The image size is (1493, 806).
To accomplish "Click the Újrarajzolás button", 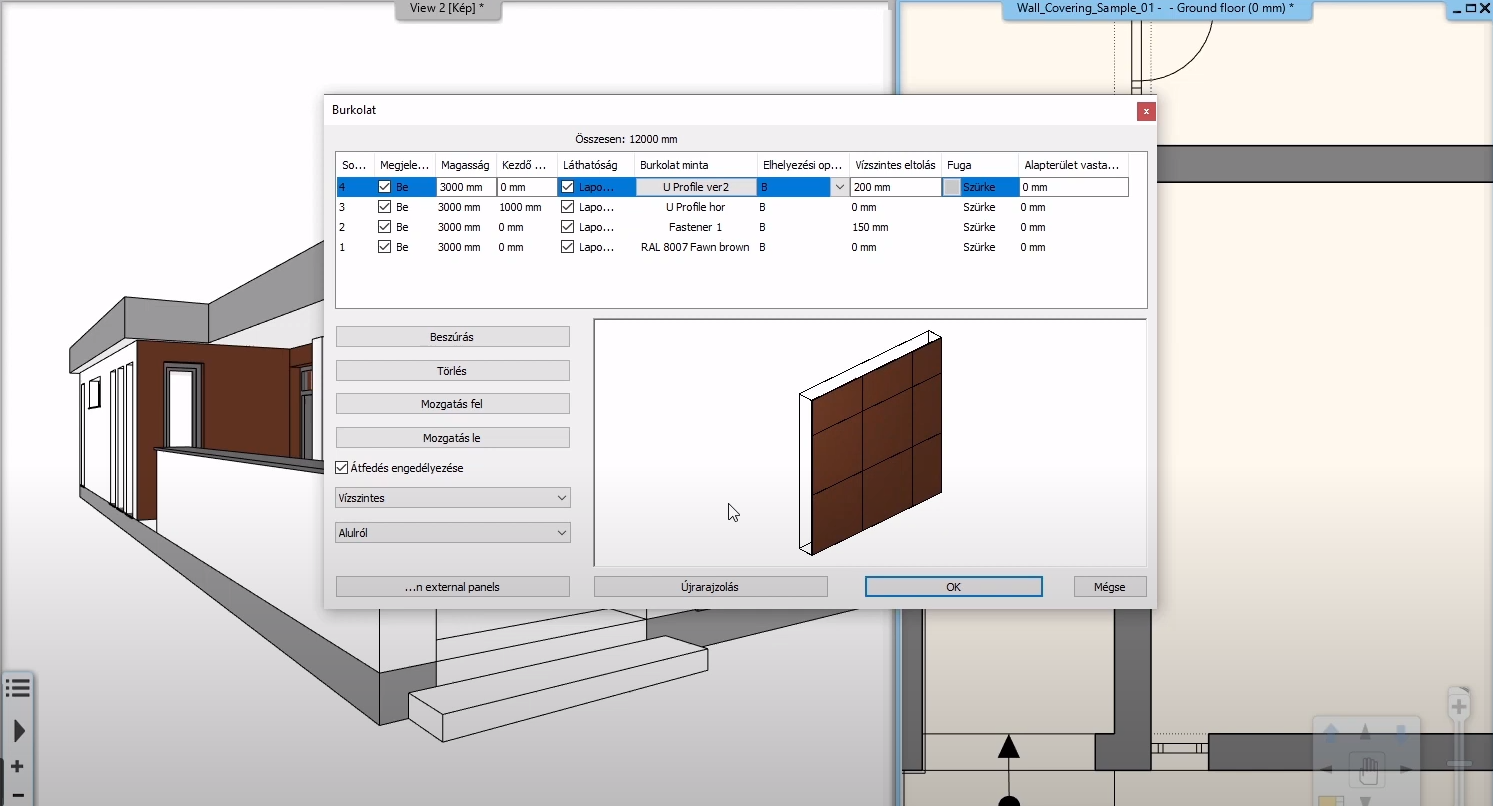I will tap(711, 587).
